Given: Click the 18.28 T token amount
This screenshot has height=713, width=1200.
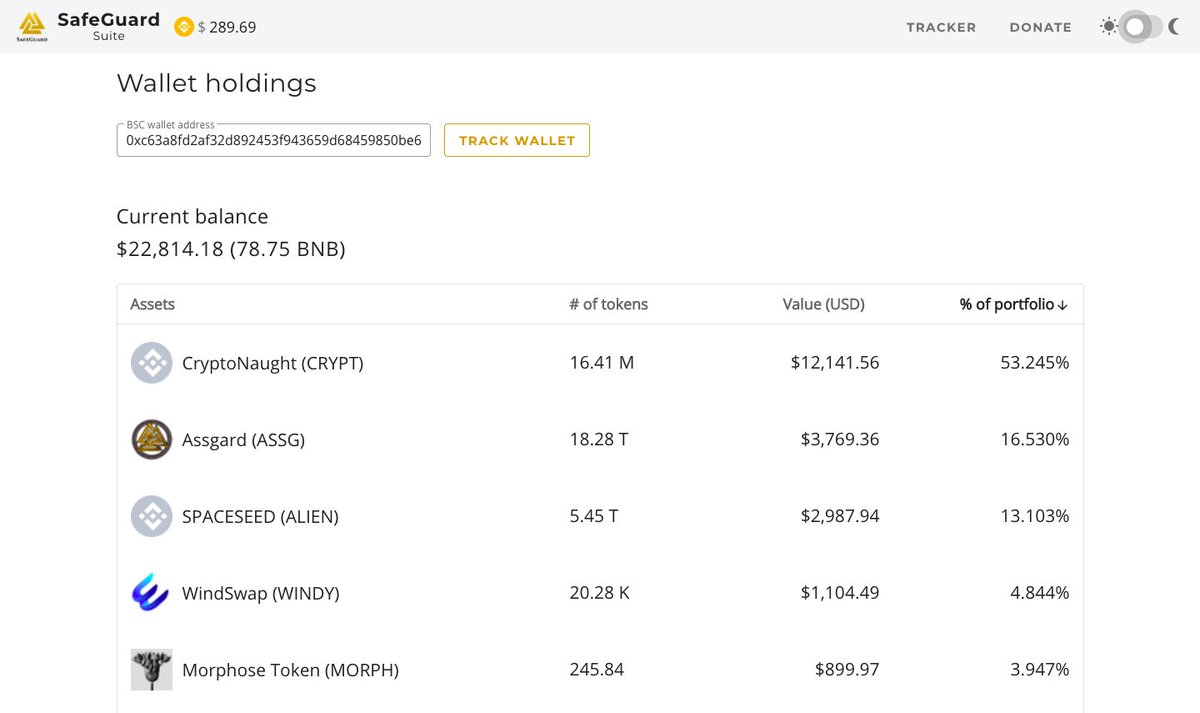Looking at the screenshot, I should (599, 439).
